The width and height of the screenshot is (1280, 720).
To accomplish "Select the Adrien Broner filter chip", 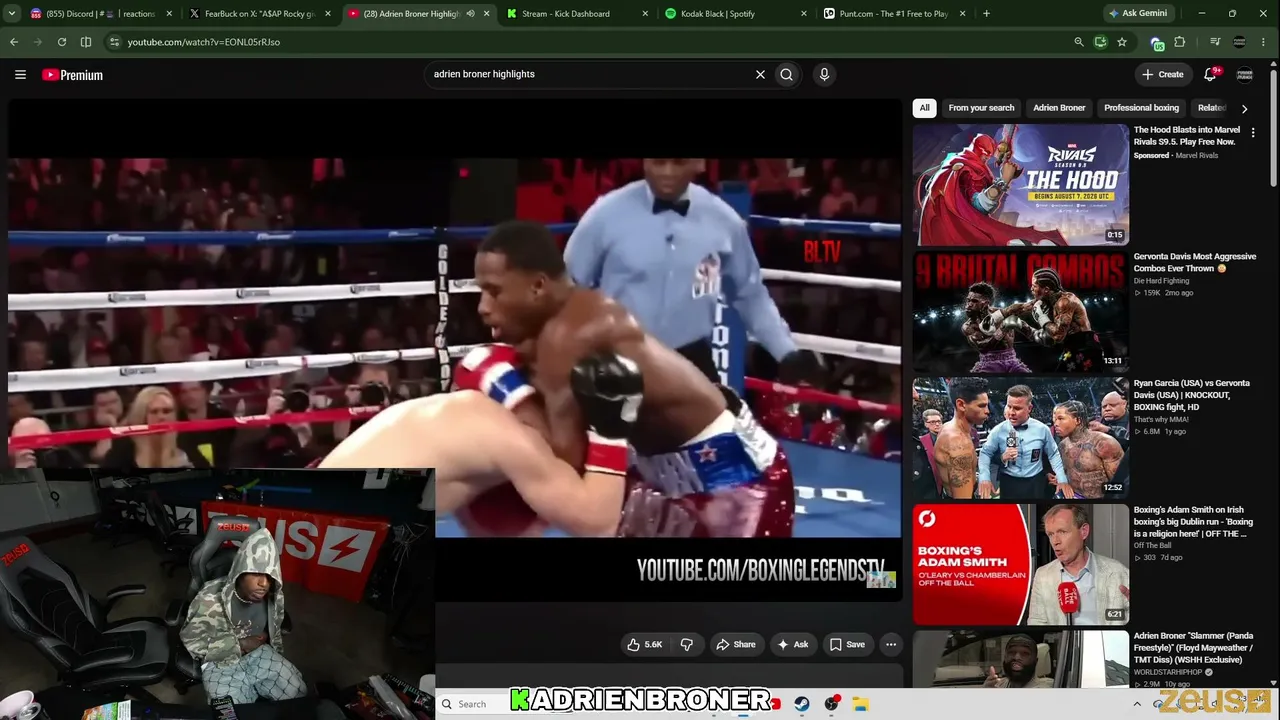I will click(x=1059, y=108).
